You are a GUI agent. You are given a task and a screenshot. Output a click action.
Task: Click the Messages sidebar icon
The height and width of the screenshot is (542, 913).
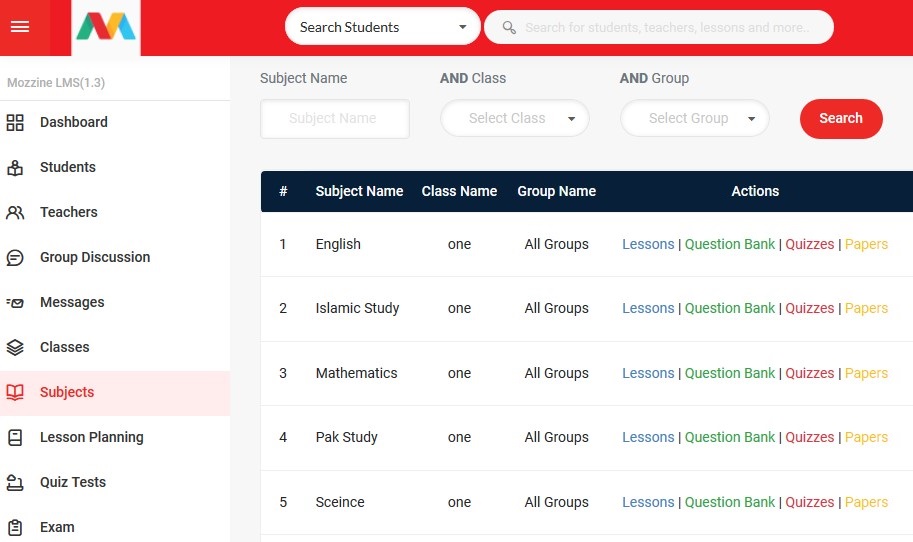coord(15,303)
